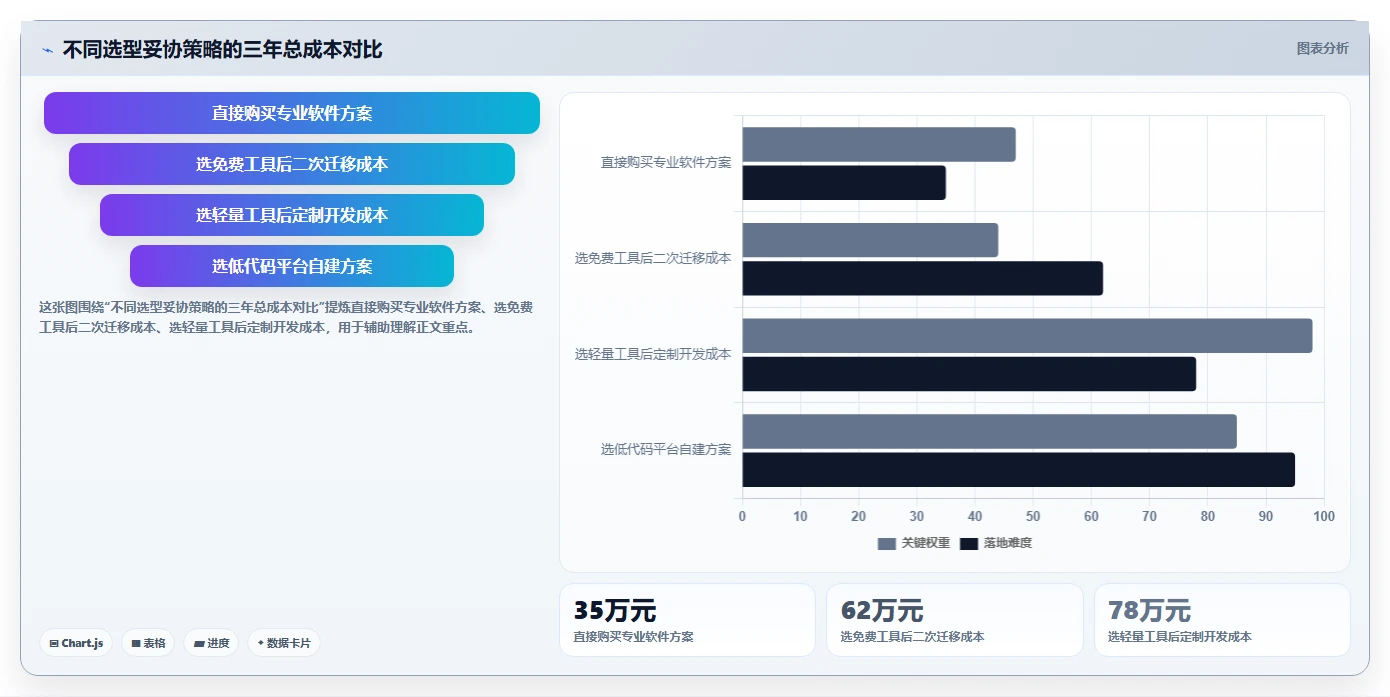Select the 选低代码平台自建方案 funnel bar

point(292,266)
